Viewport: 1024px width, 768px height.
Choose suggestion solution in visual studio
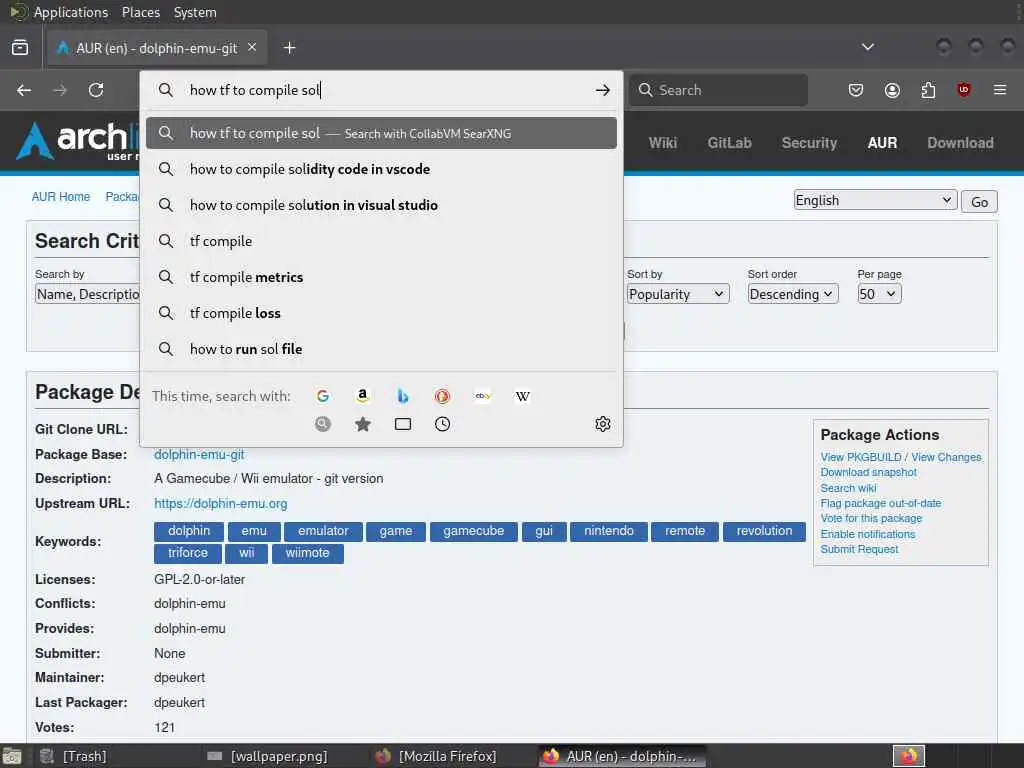[381, 205]
